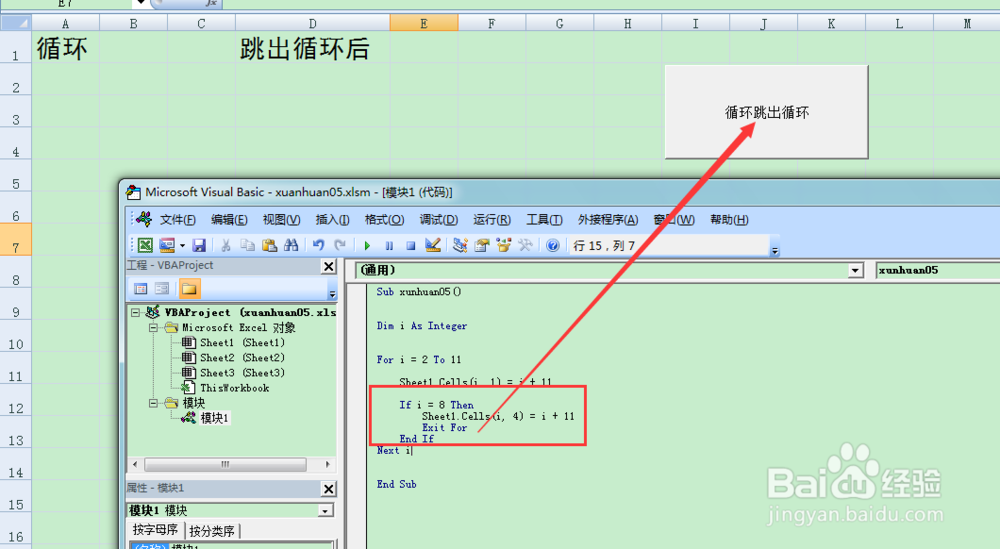Open the 外接程序(A) menu

pos(608,220)
